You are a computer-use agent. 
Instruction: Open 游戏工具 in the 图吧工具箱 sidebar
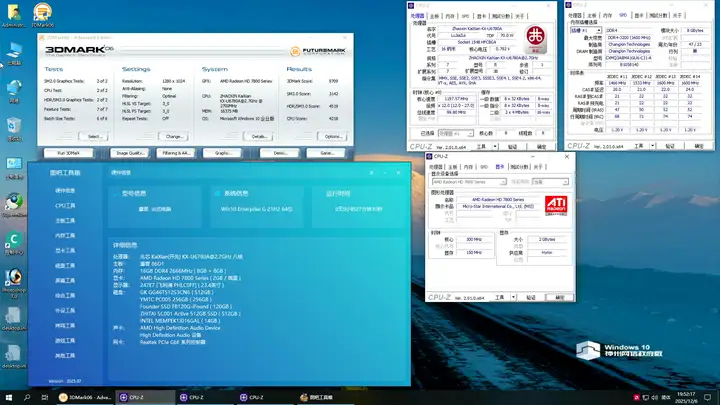pyautogui.click(x=65, y=341)
